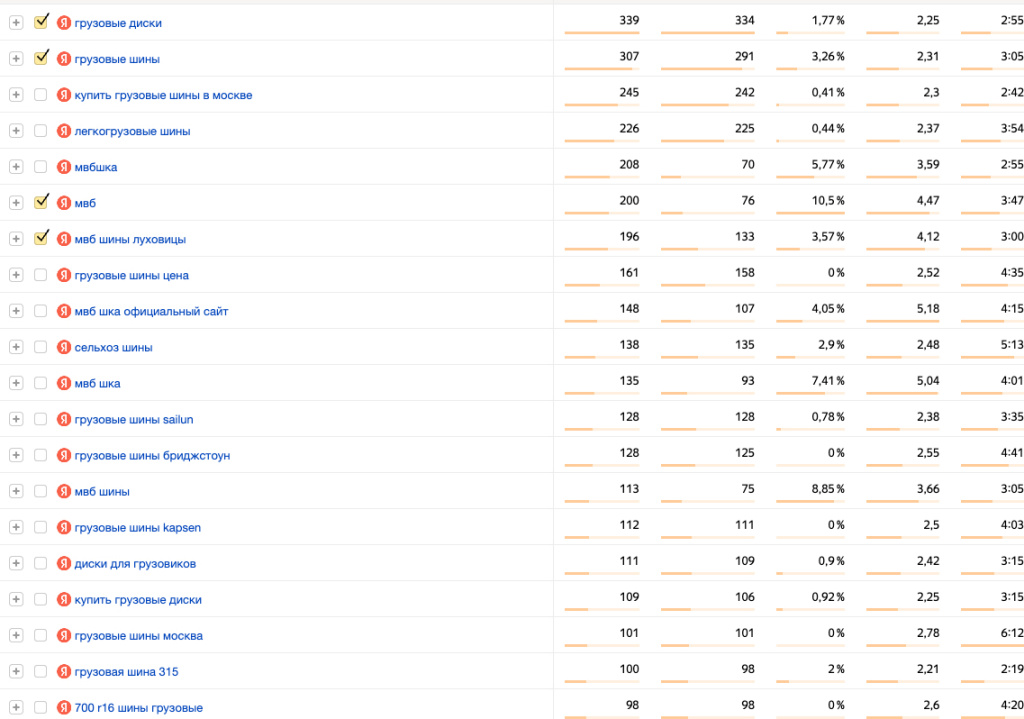This screenshot has height=719, width=1024.
Task: Click Yandex icon beside сельхоз шины
Action: [x=63, y=347]
